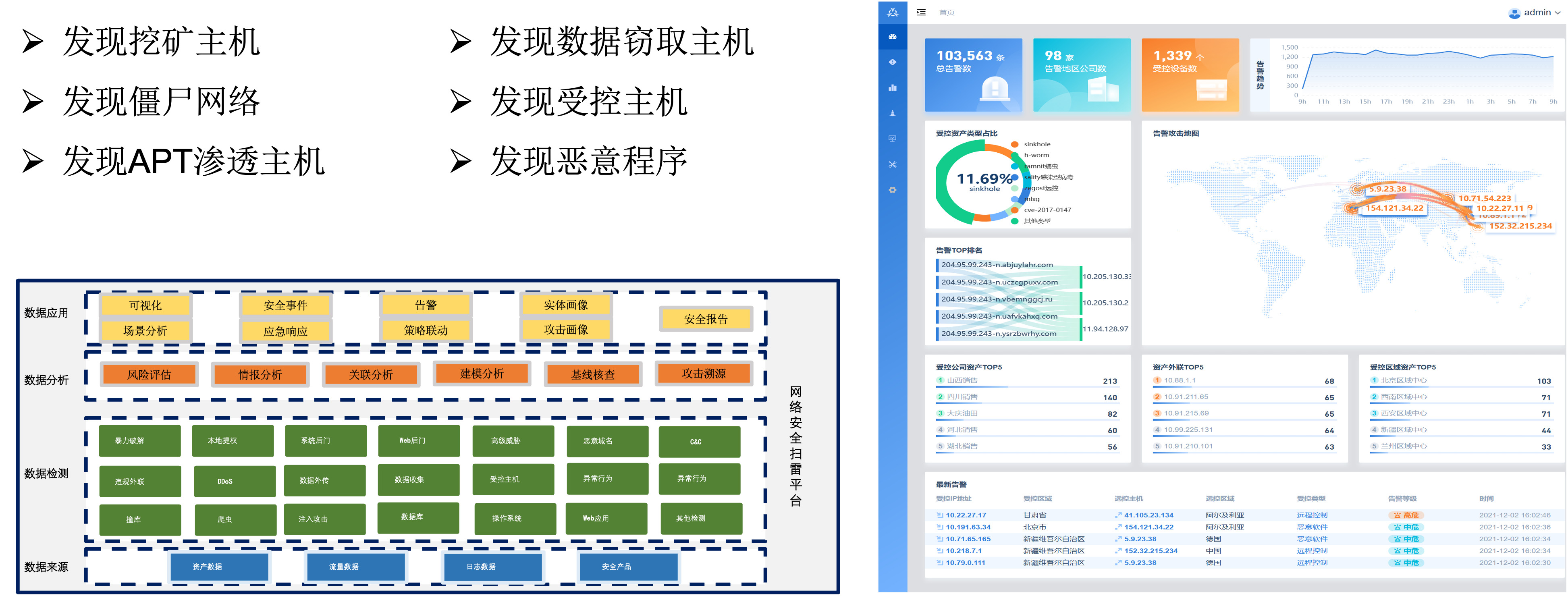This screenshot has height=600, width=1568.
Task: Open the monitor screen sidebar icon
Action: pyautogui.click(x=892, y=139)
